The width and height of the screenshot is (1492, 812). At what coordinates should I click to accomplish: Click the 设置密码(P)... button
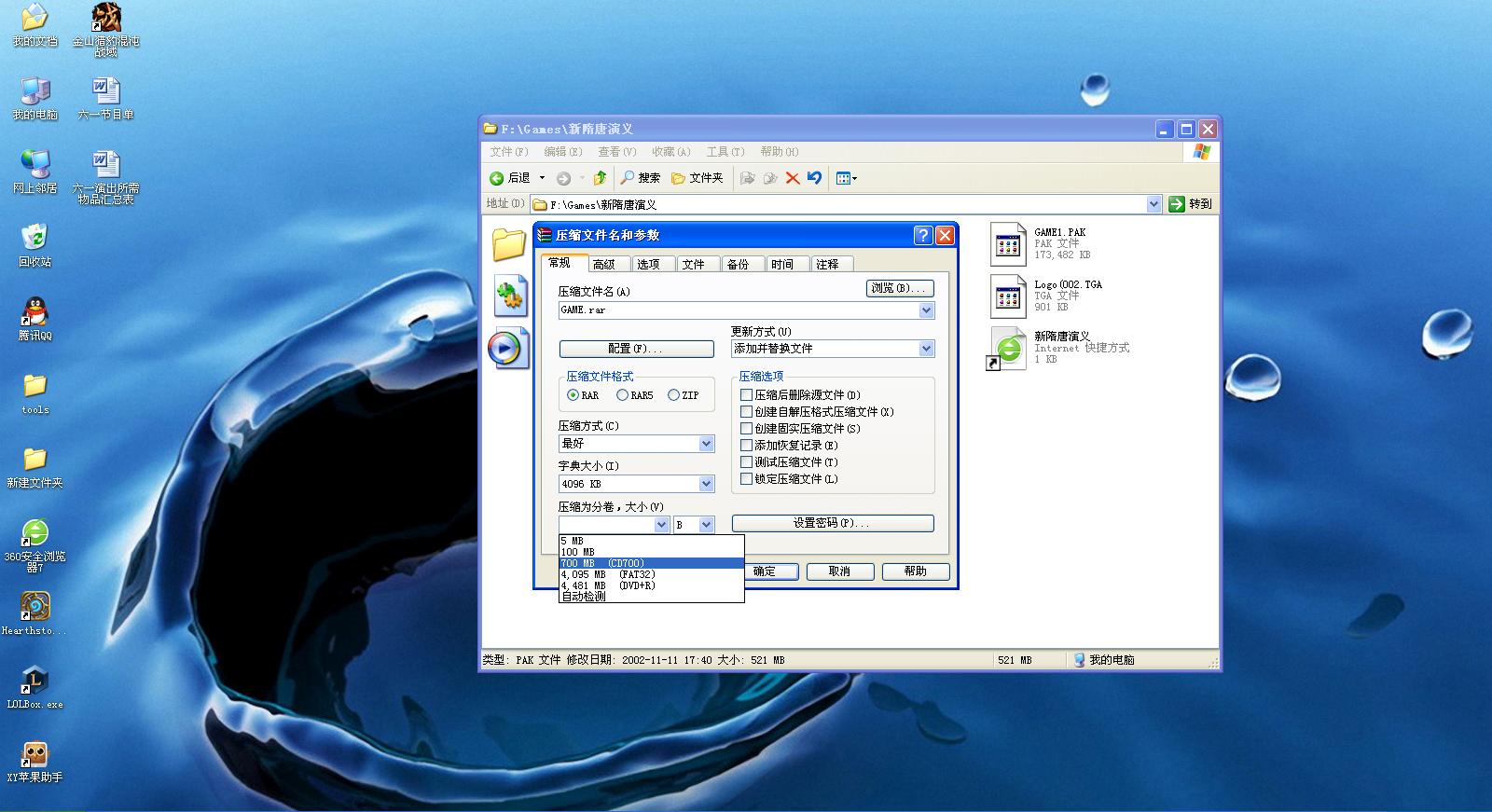(x=833, y=523)
